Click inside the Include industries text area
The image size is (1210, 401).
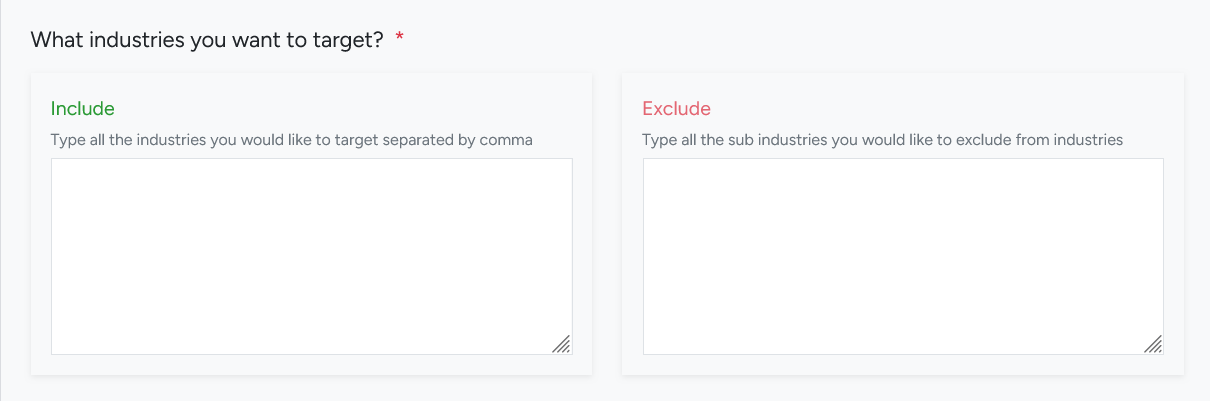[x=311, y=256]
